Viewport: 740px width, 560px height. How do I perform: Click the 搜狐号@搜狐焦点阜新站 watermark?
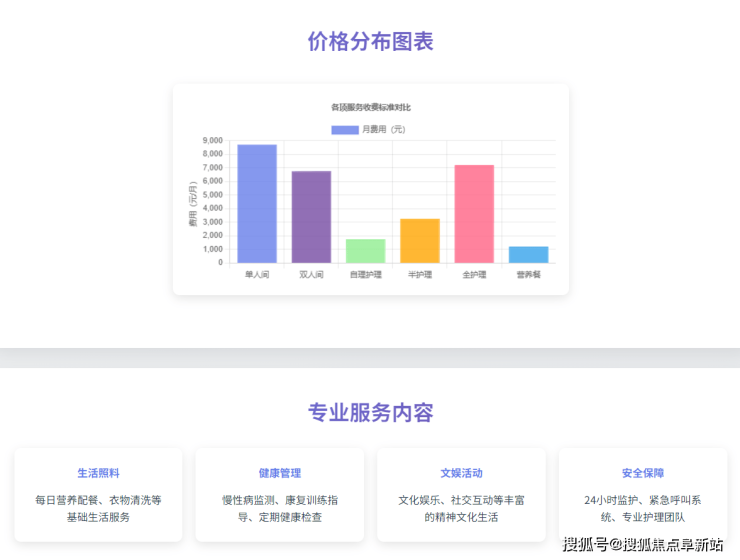point(642,544)
